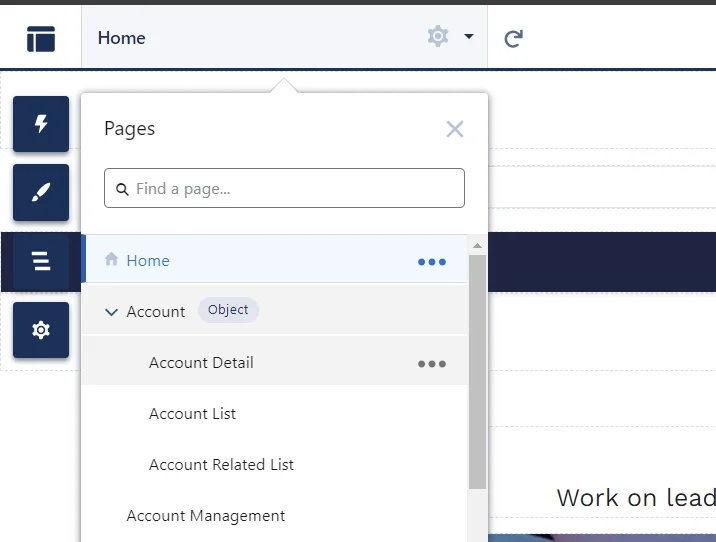Screen dimensions: 716x542
Task: Select the Account Detail page
Action: click(x=201, y=363)
